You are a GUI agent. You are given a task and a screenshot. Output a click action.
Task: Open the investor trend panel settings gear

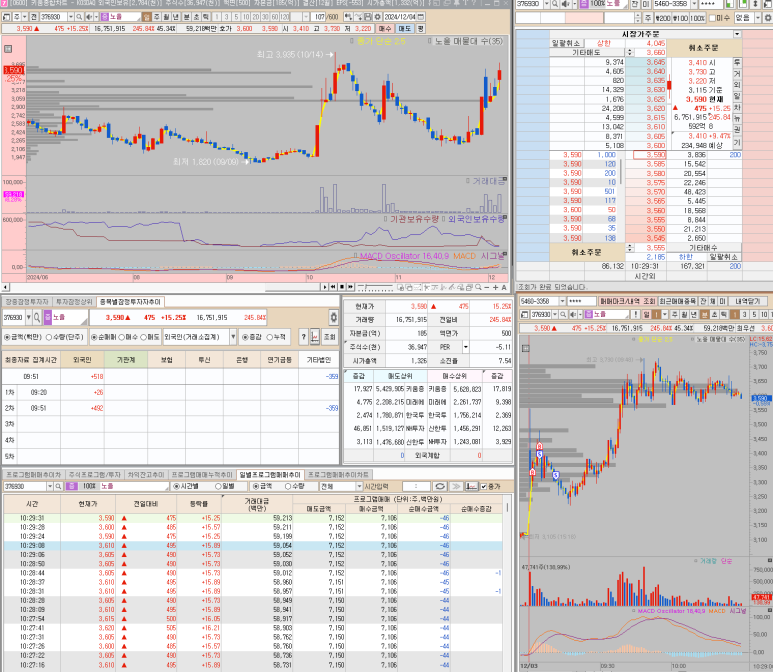coord(333,318)
